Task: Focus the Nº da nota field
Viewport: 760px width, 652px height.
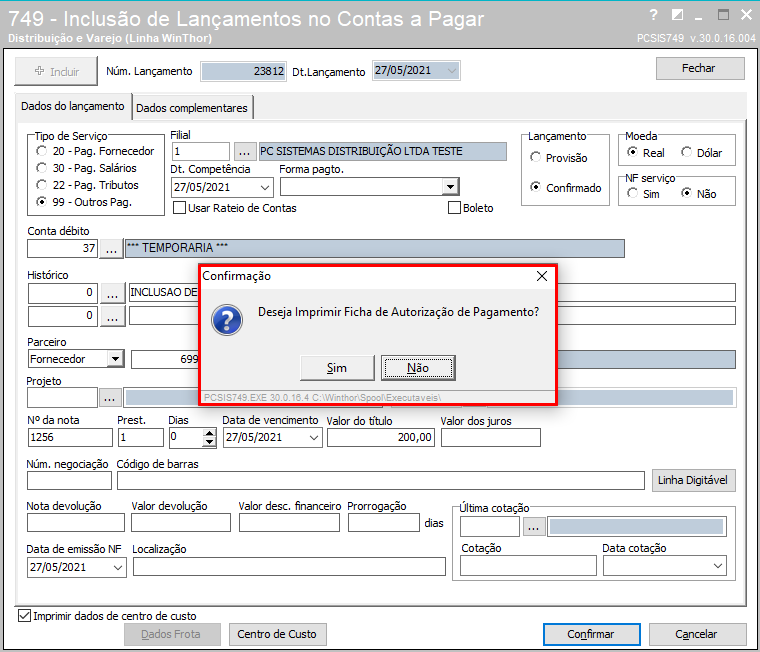Action: coord(70,437)
